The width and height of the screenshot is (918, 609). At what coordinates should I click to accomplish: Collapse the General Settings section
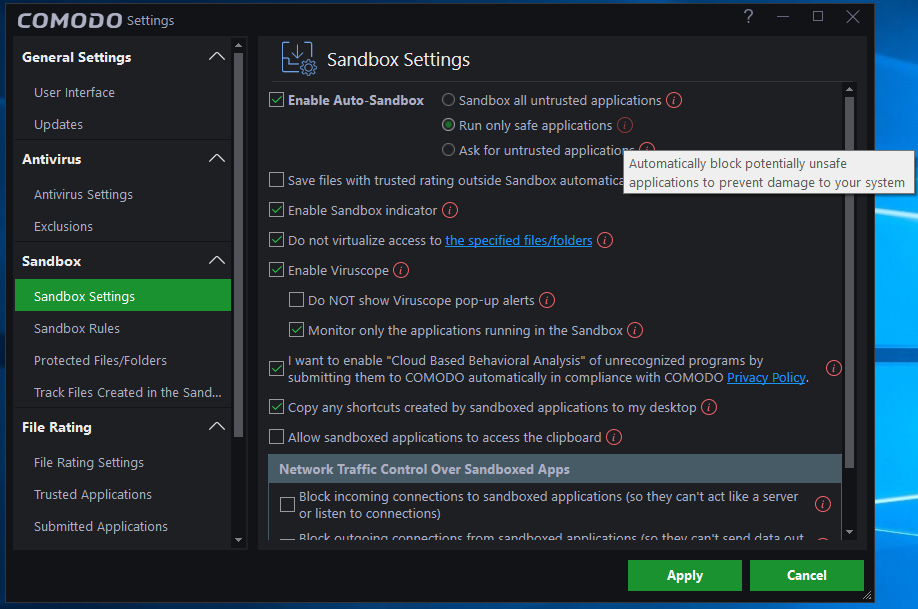click(x=216, y=57)
